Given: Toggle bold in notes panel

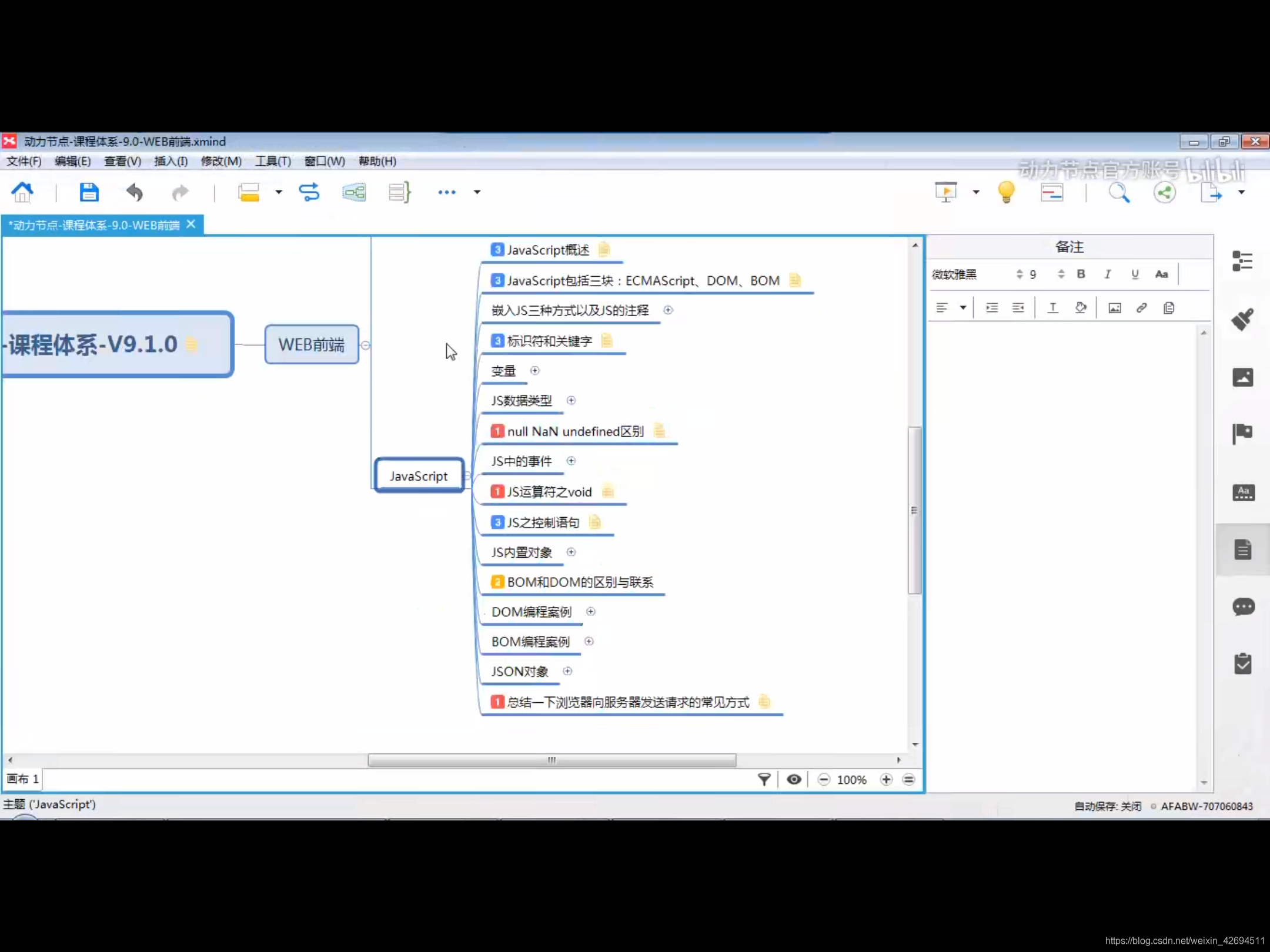Looking at the screenshot, I should pyautogui.click(x=1081, y=274).
